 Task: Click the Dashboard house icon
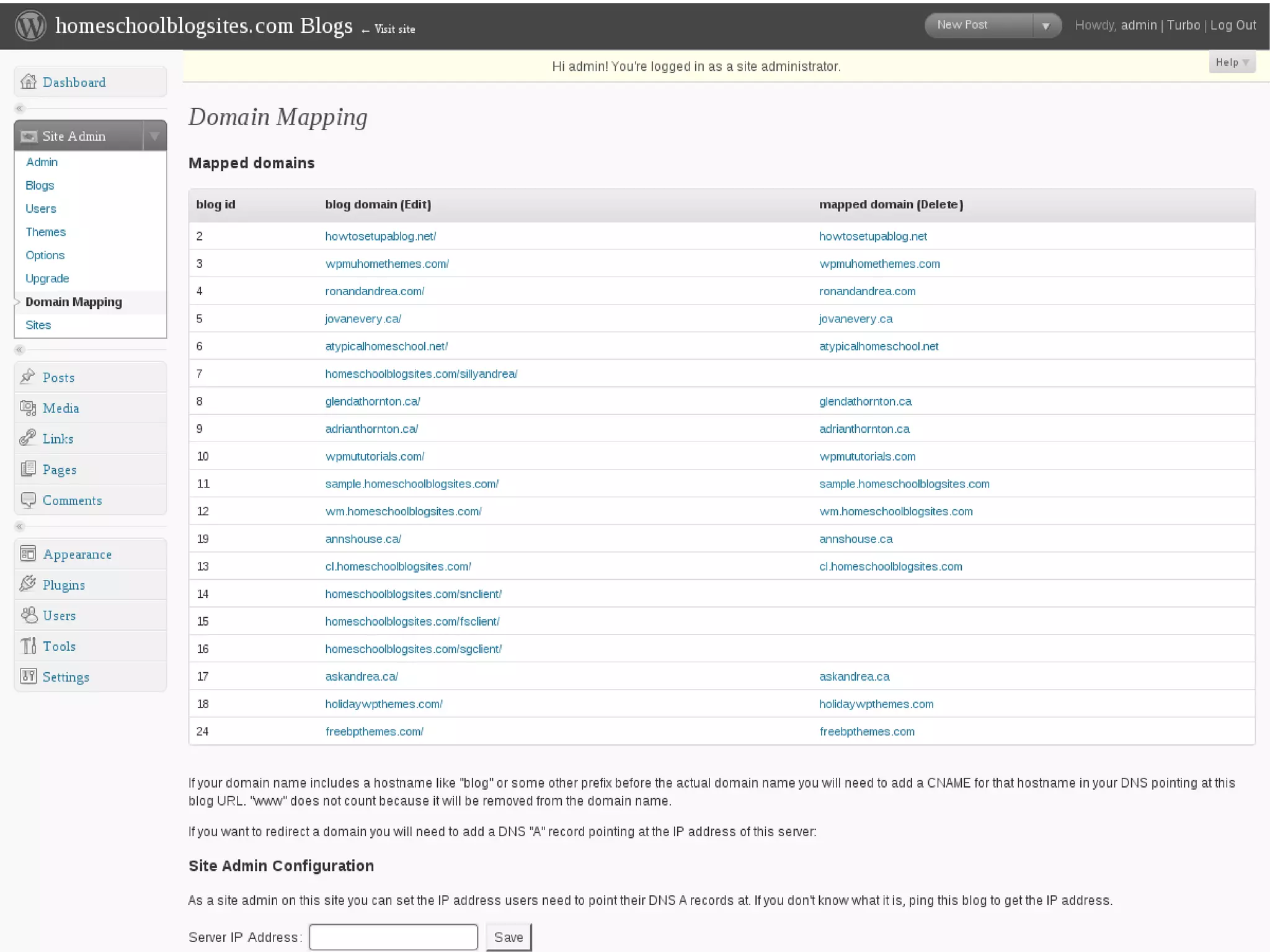click(28, 82)
